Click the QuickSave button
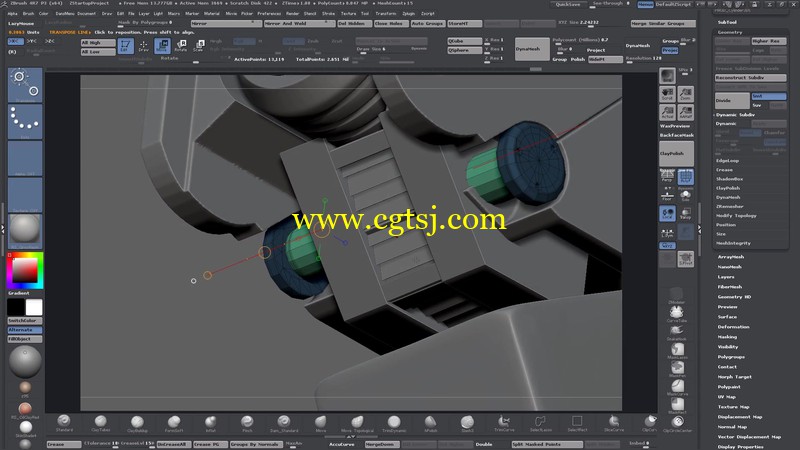The image size is (800, 450). click(x=568, y=4)
